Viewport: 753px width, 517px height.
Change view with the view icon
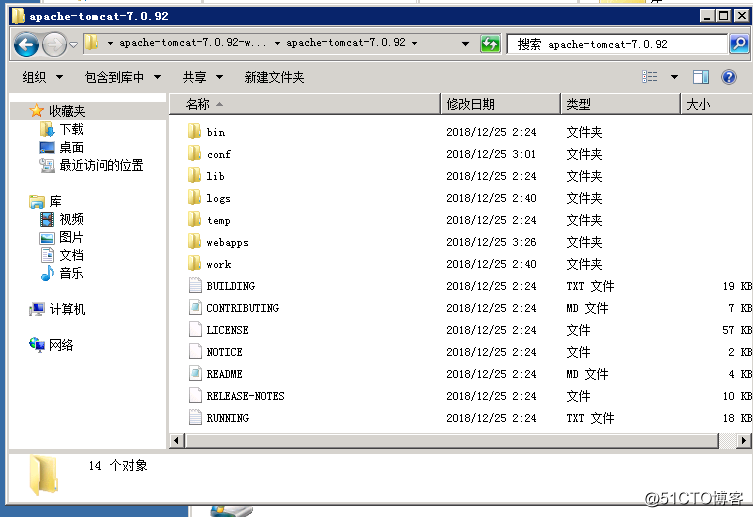click(650, 77)
